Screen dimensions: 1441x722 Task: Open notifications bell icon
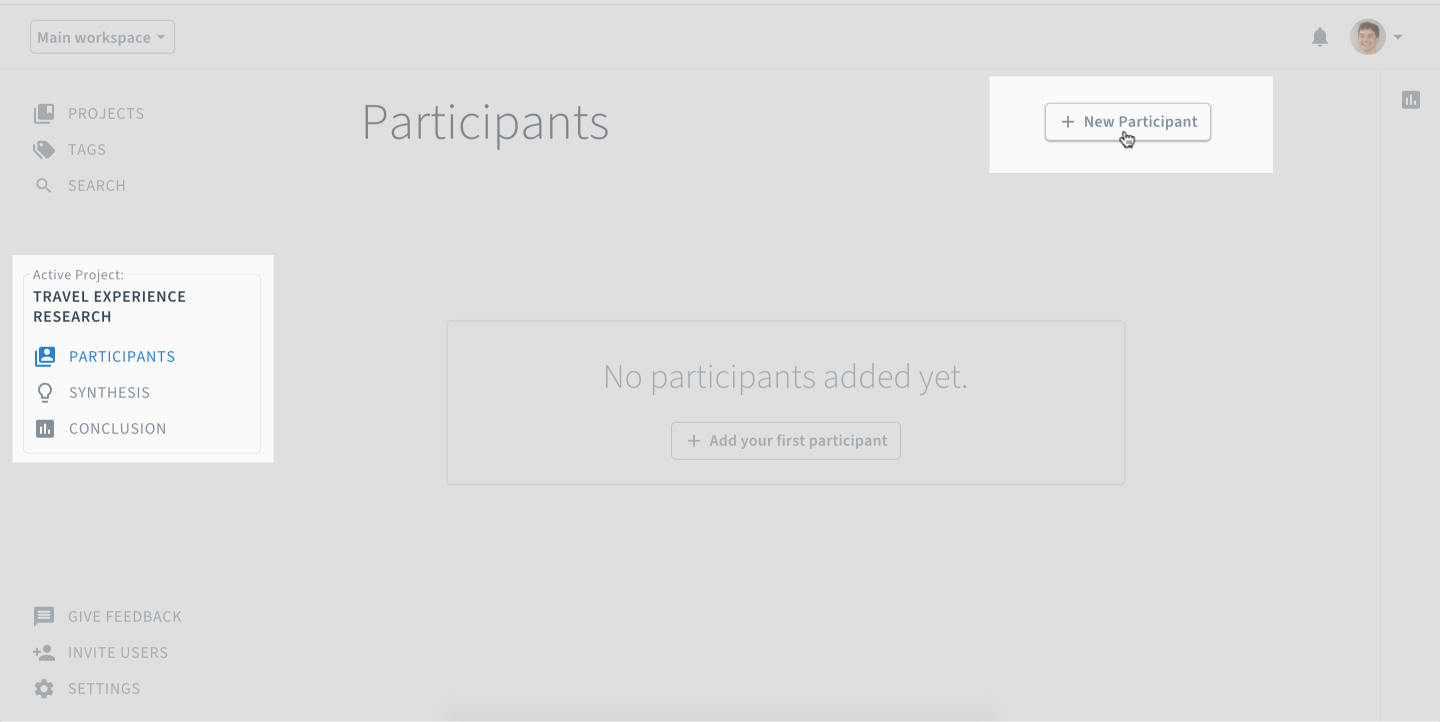1320,38
